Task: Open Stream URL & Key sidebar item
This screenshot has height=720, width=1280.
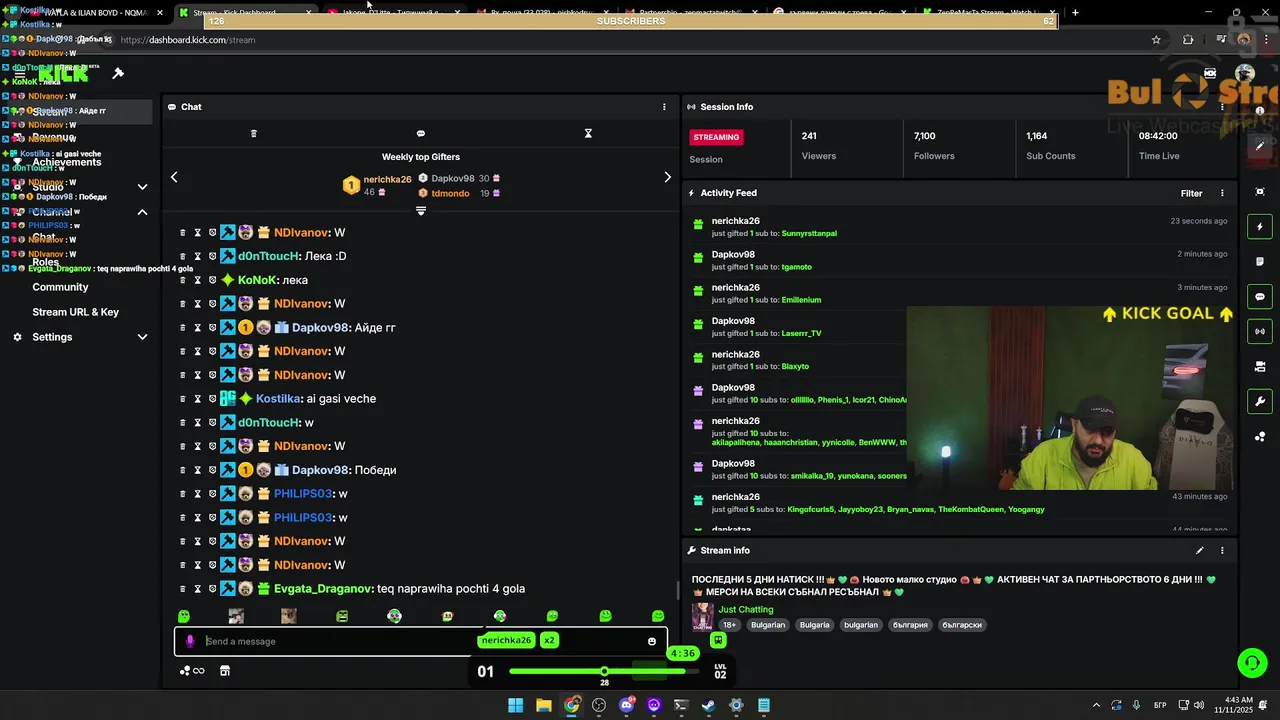Action: 75,312
